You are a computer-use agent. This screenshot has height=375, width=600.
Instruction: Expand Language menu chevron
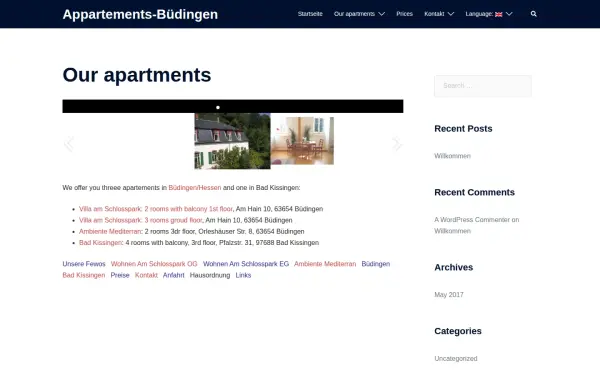point(509,14)
